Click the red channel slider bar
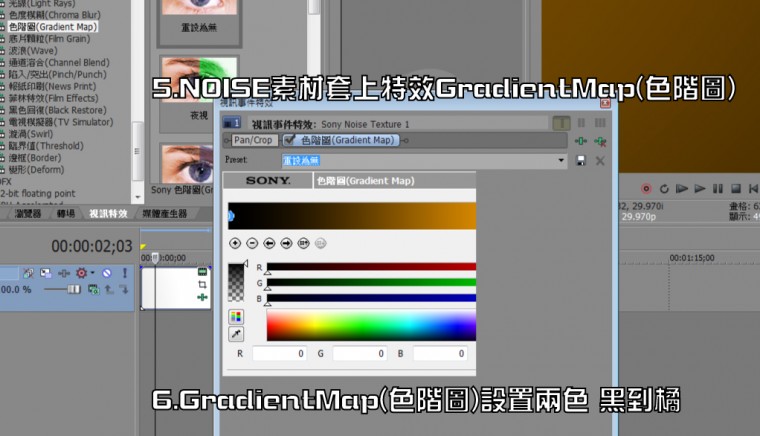The image size is (760, 436). (x=371, y=267)
